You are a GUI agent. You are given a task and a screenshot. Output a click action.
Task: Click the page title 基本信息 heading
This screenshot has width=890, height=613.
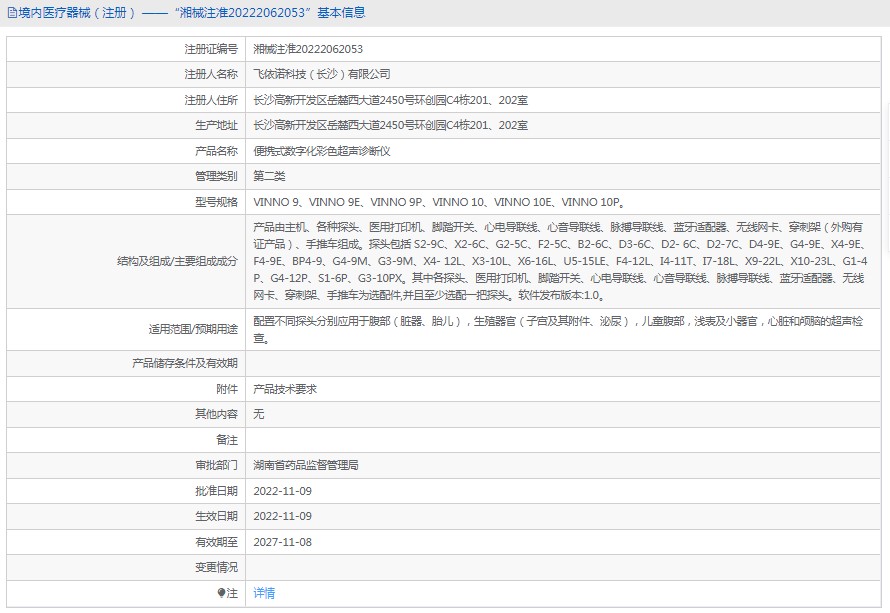pyautogui.click(x=341, y=12)
